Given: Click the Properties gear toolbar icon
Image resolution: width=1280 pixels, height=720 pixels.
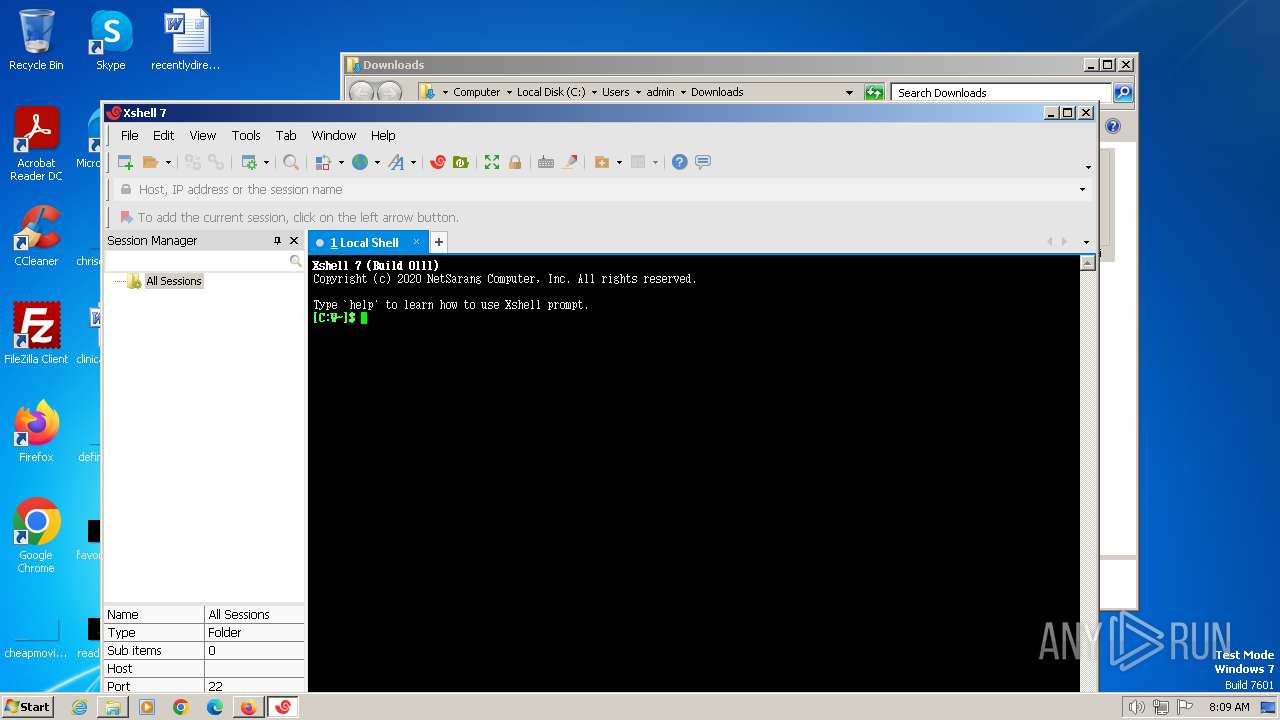Looking at the screenshot, I should click(x=249, y=162).
